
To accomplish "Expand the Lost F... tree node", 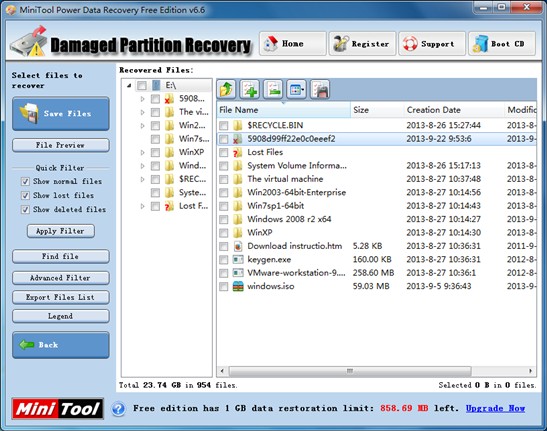I will tap(142, 206).
